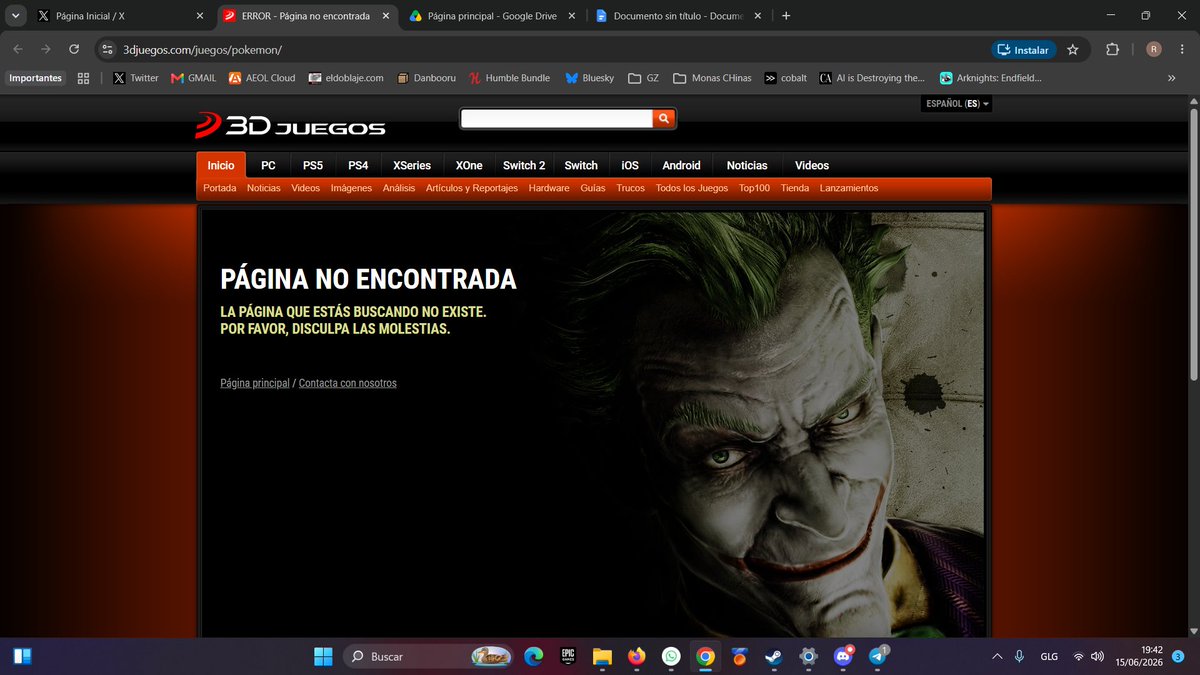The image size is (1200, 675).
Task: Open Discord from the taskbar
Action: point(843,656)
